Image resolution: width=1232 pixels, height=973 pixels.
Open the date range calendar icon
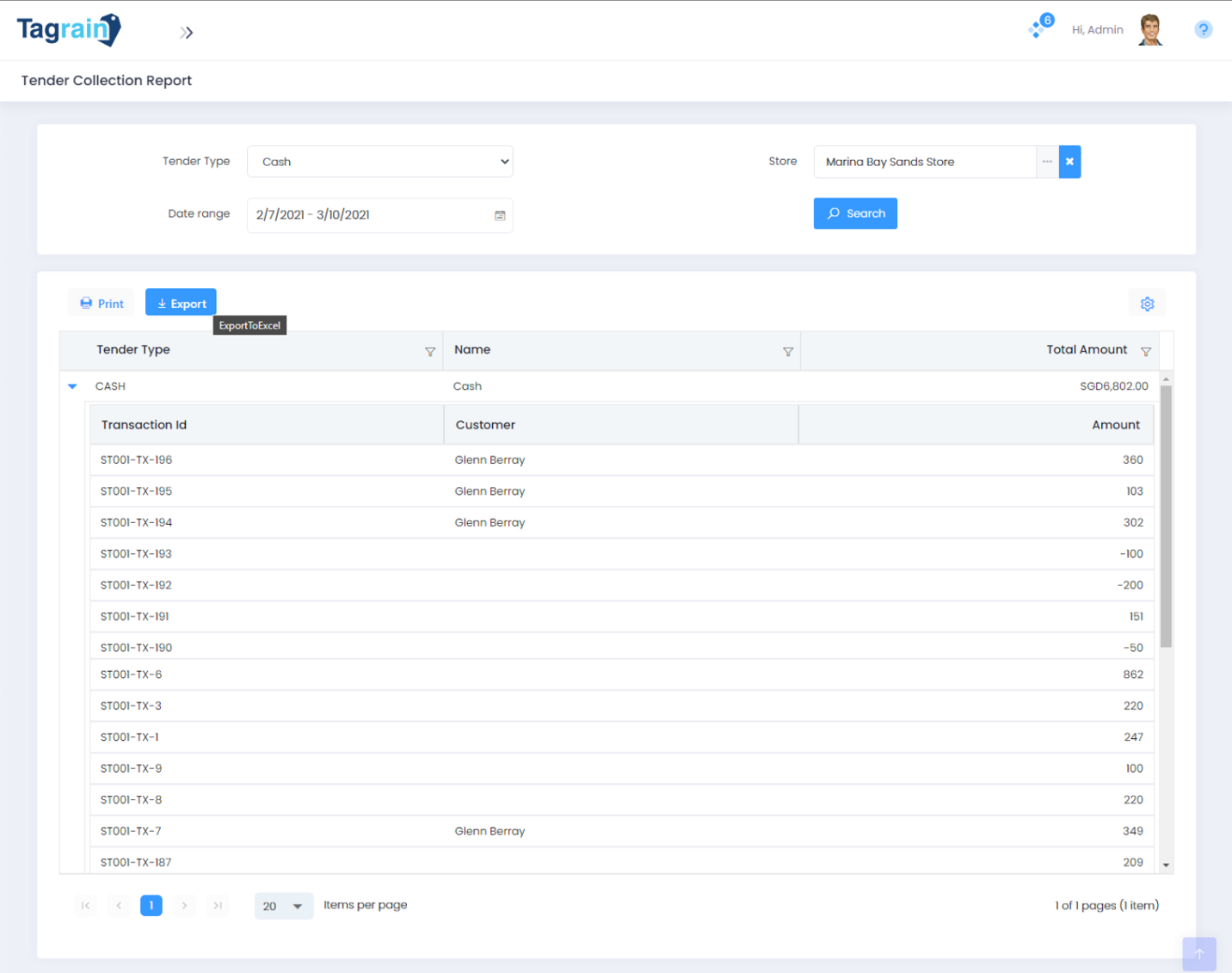tap(500, 215)
